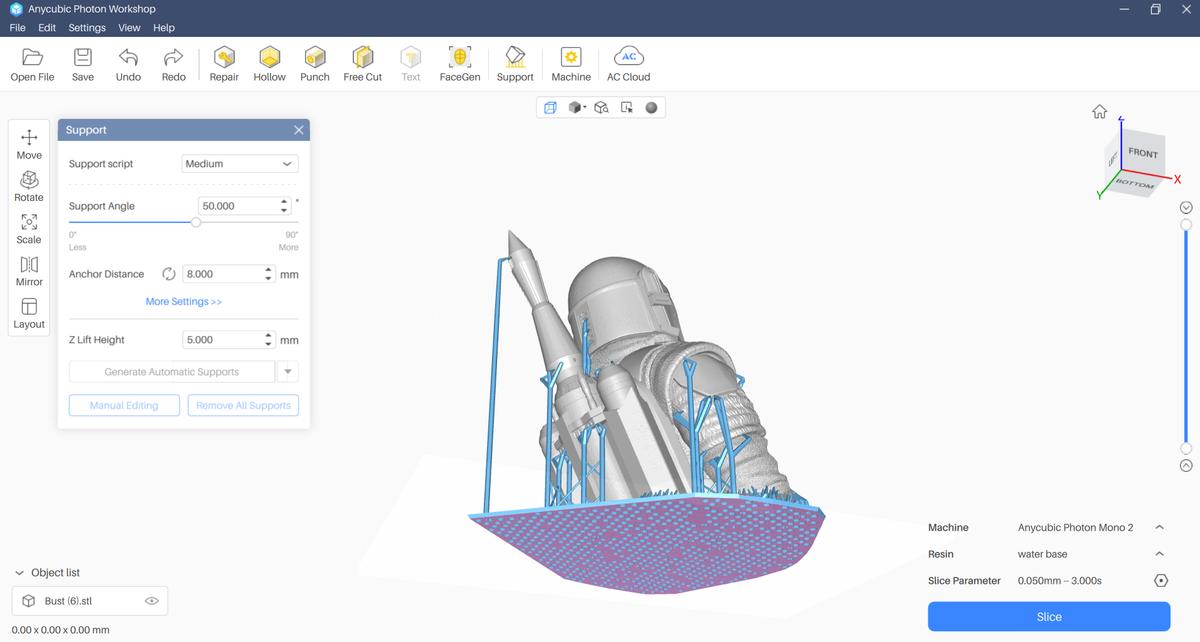Reset view with home icon
The height and width of the screenshot is (642, 1200).
pyautogui.click(x=1099, y=112)
